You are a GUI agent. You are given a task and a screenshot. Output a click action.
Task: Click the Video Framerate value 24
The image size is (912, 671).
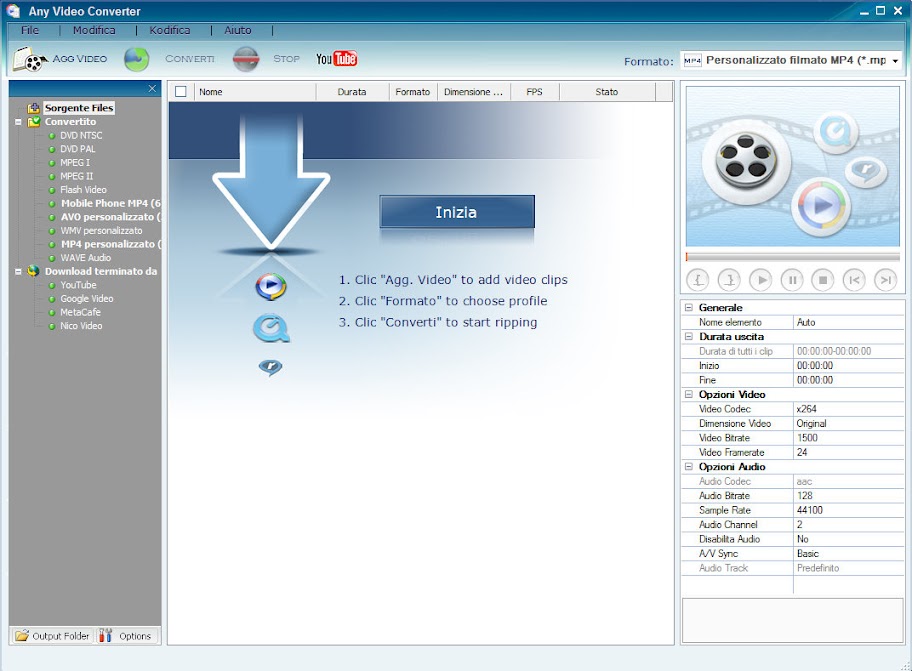click(849, 452)
